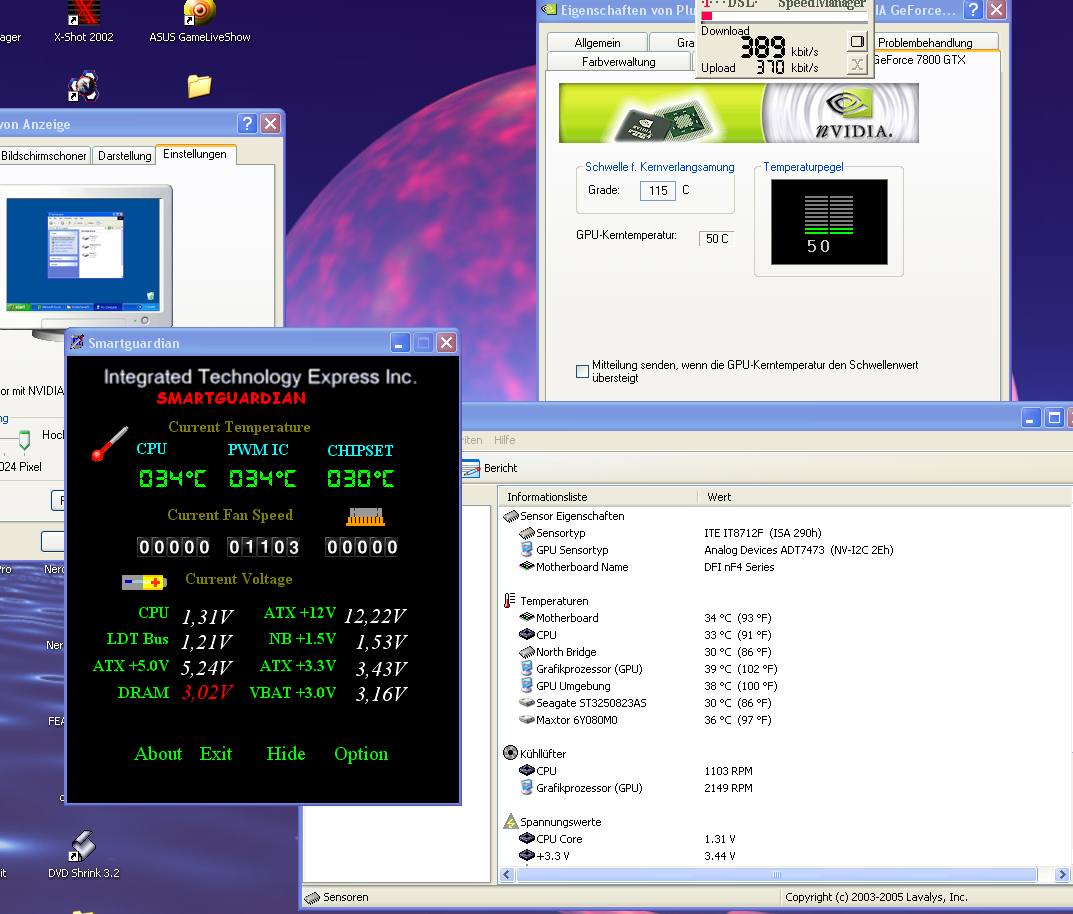The height and width of the screenshot is (914, 1073).
Task: Open X-Shot 2002 desktop shortcut
Action: pyautogui.click(x=84, y=22)
